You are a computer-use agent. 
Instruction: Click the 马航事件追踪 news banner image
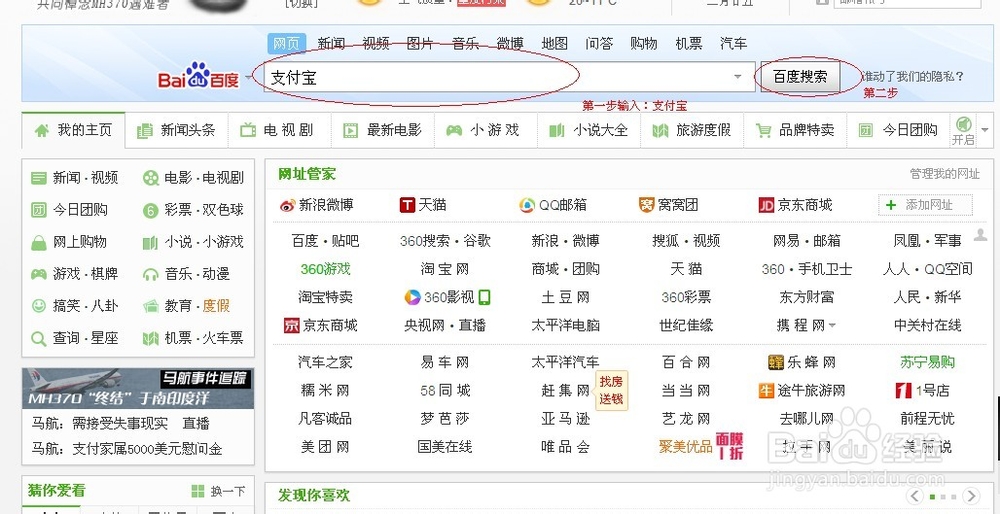tap(138, 388)
